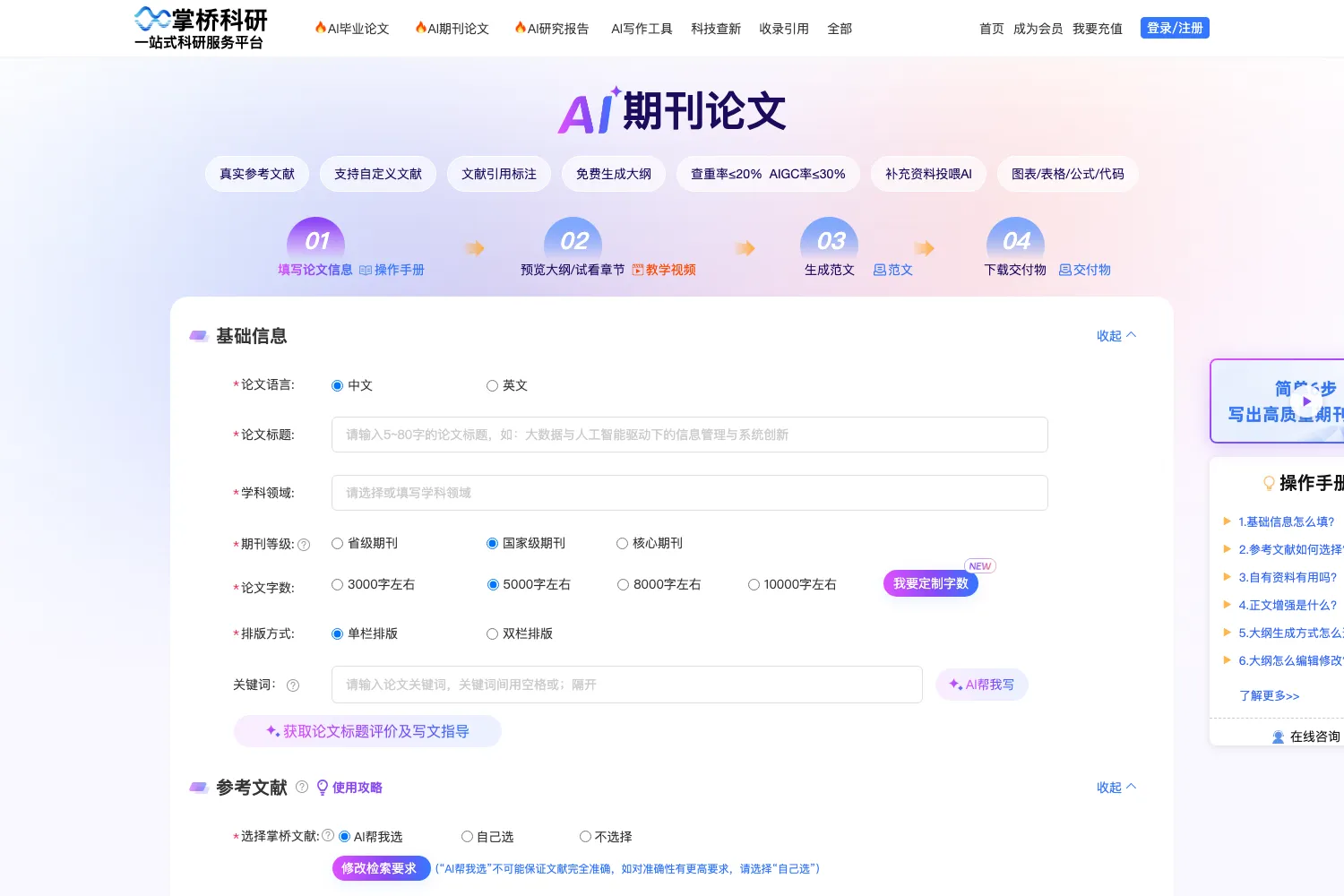This screenshot has height=896, width=1344.
Task: Click the step 01 circle badge
Action: [316, 239]
